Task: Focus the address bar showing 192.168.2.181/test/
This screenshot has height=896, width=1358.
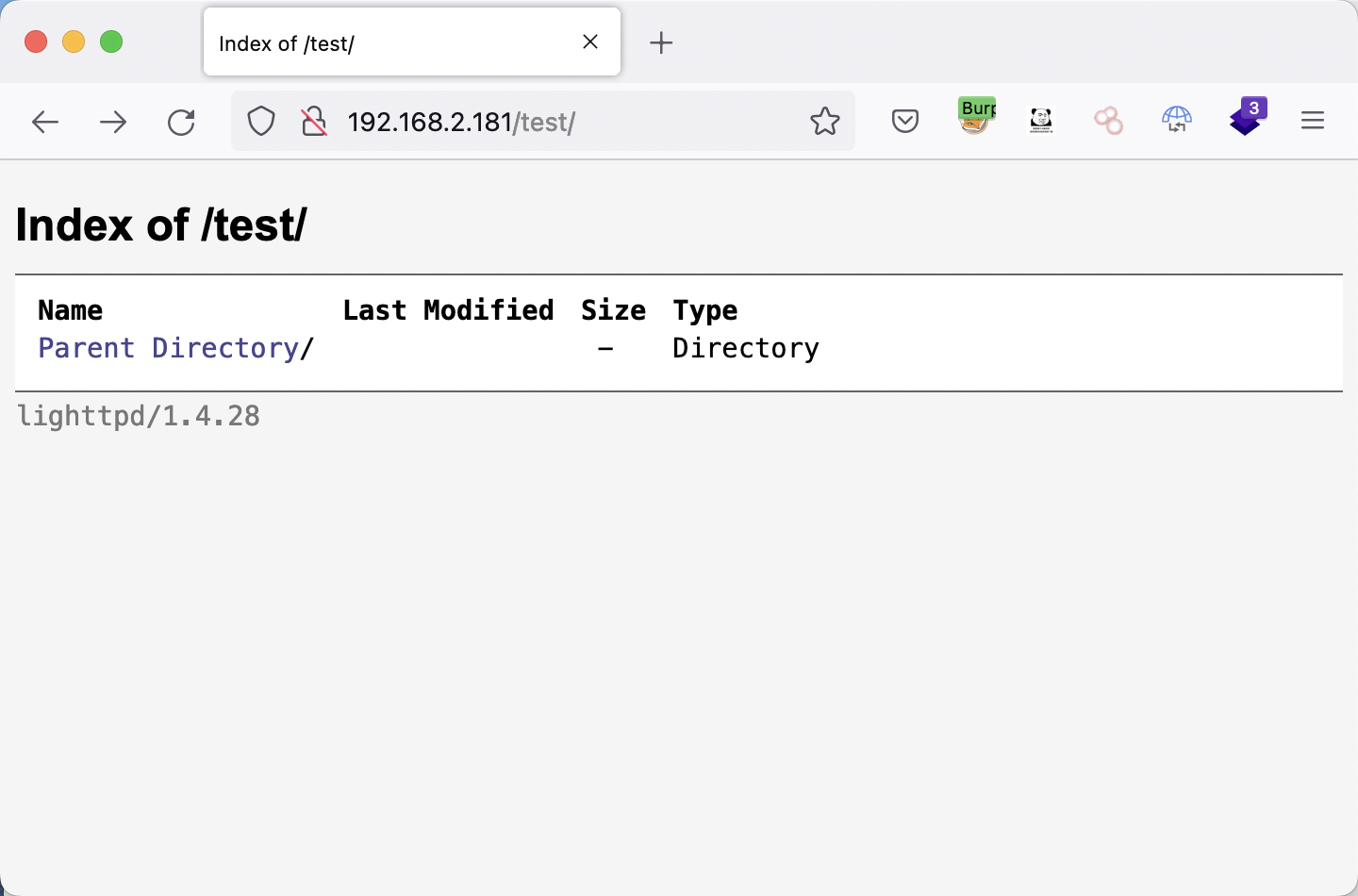Action: (566, 122)
